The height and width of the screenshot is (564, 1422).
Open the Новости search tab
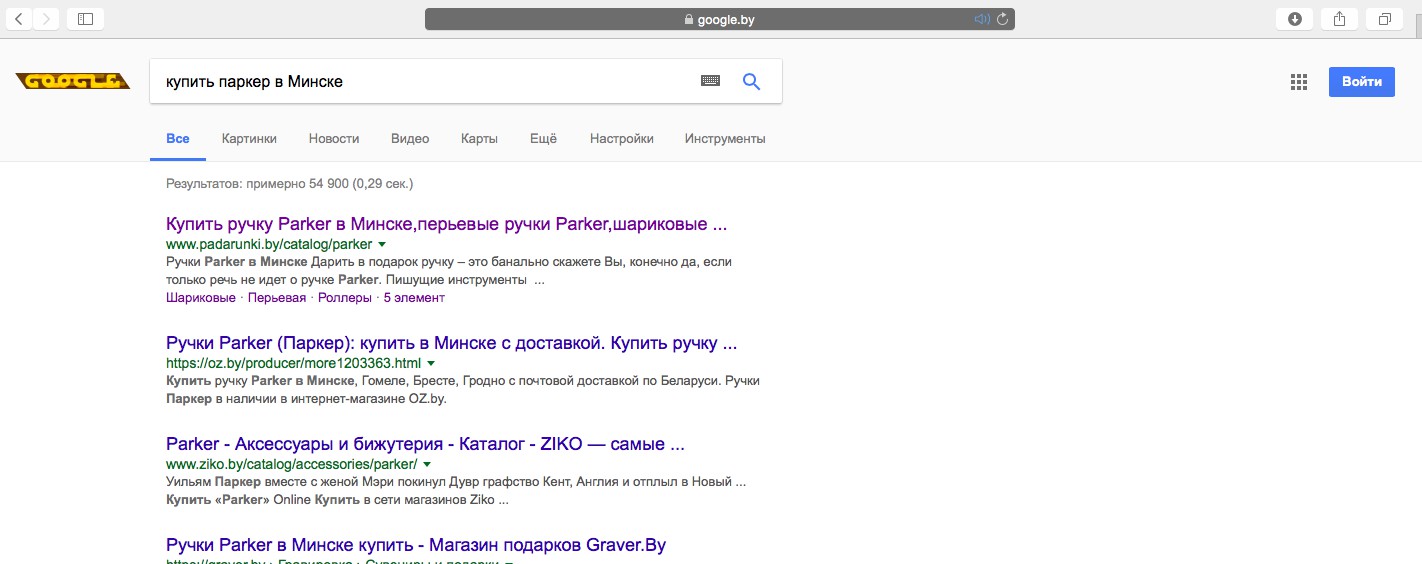[334, 139]
